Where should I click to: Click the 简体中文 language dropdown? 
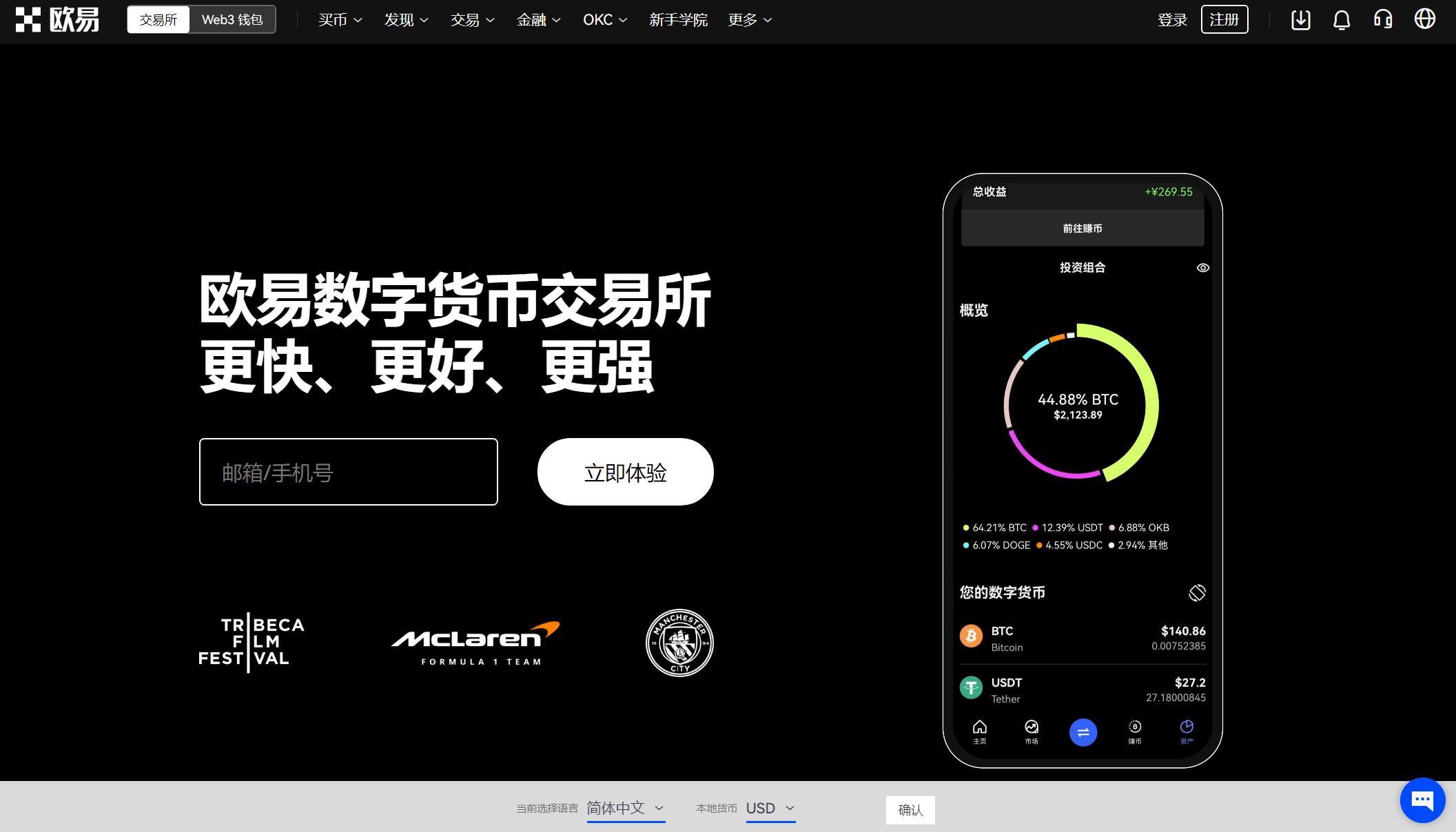tap(625, 810)
